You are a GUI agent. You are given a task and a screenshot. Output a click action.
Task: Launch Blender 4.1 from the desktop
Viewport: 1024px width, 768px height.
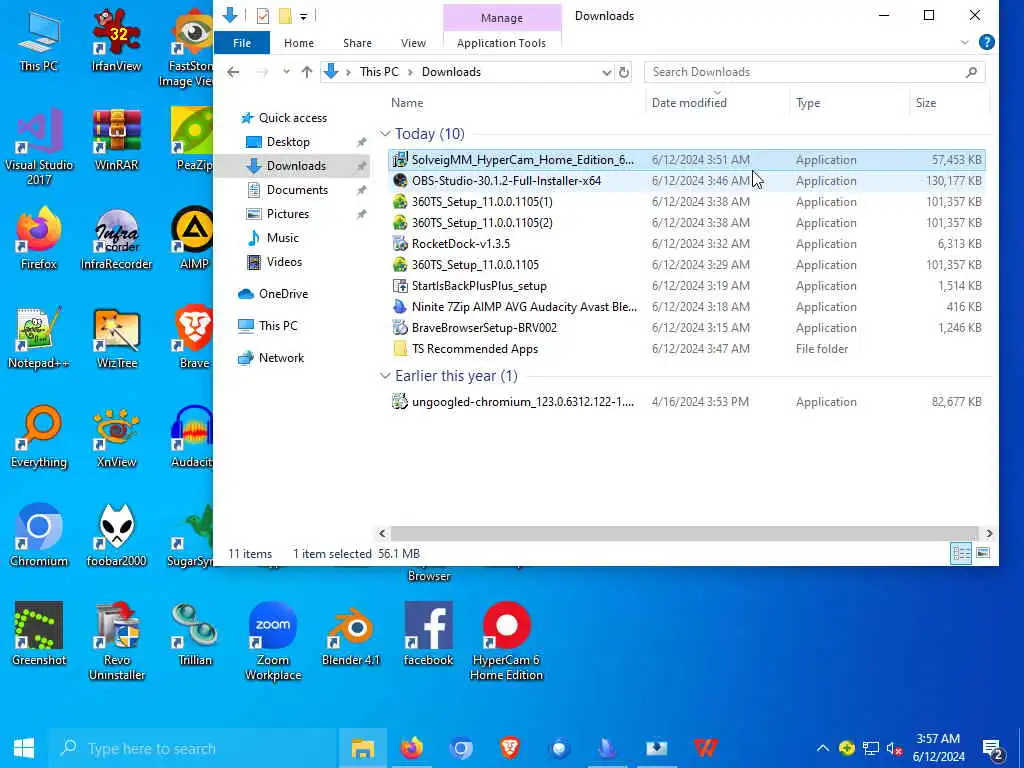(x=351, y=634)
